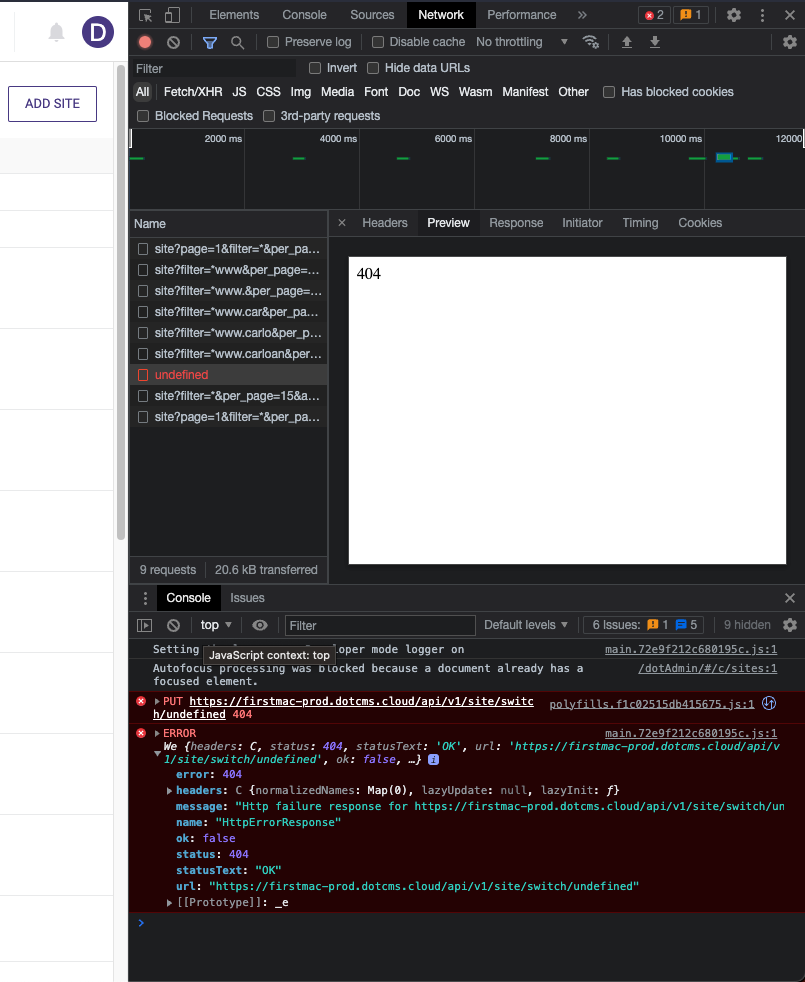Open the Network panel settings gear
The image size is (805, 982).
click(791, 42)
